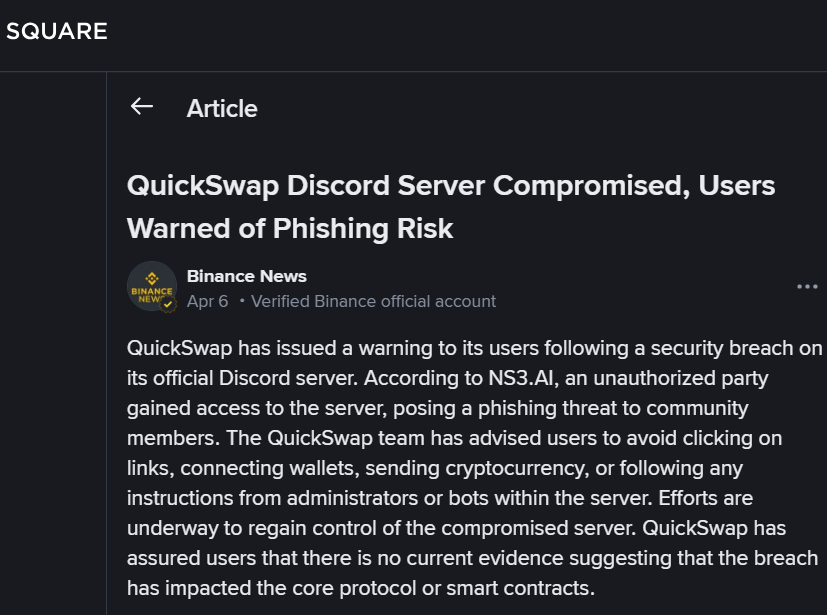Click the Apr 6 post date

pos(207,301)
